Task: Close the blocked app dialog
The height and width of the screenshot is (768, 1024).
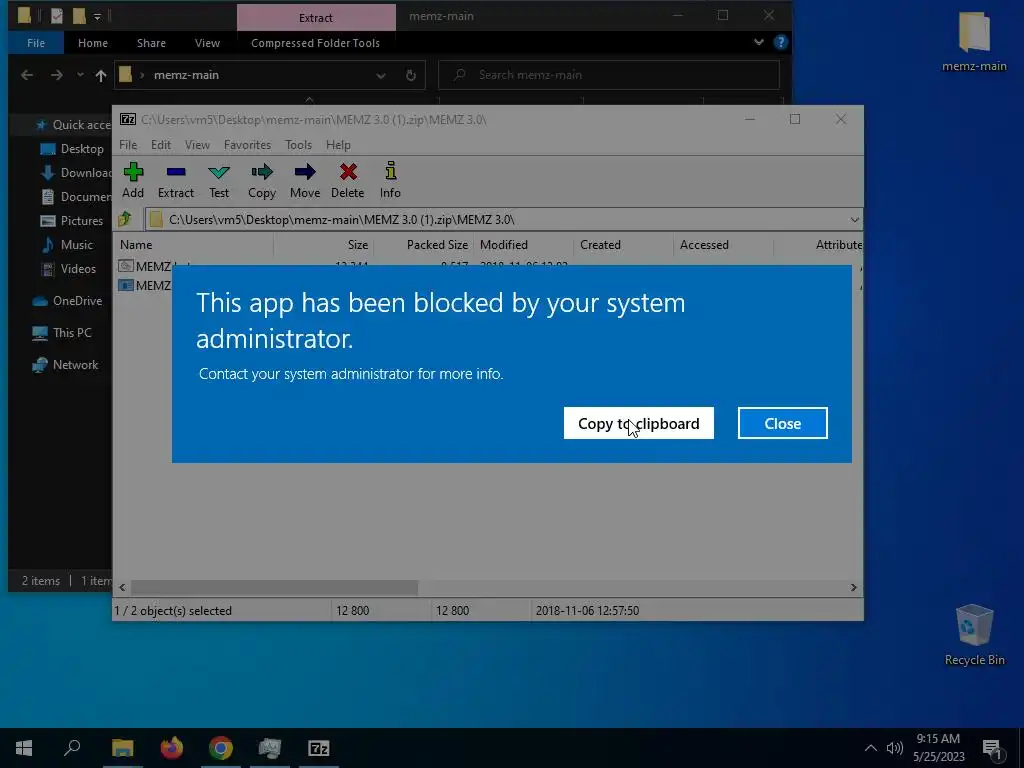Action: 782,423
